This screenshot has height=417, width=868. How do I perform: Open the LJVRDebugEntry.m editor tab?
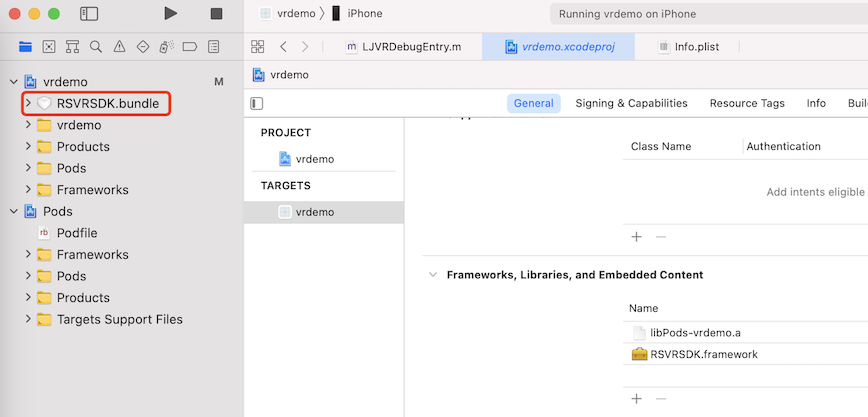pyautogui.click(x=404, y=47)
